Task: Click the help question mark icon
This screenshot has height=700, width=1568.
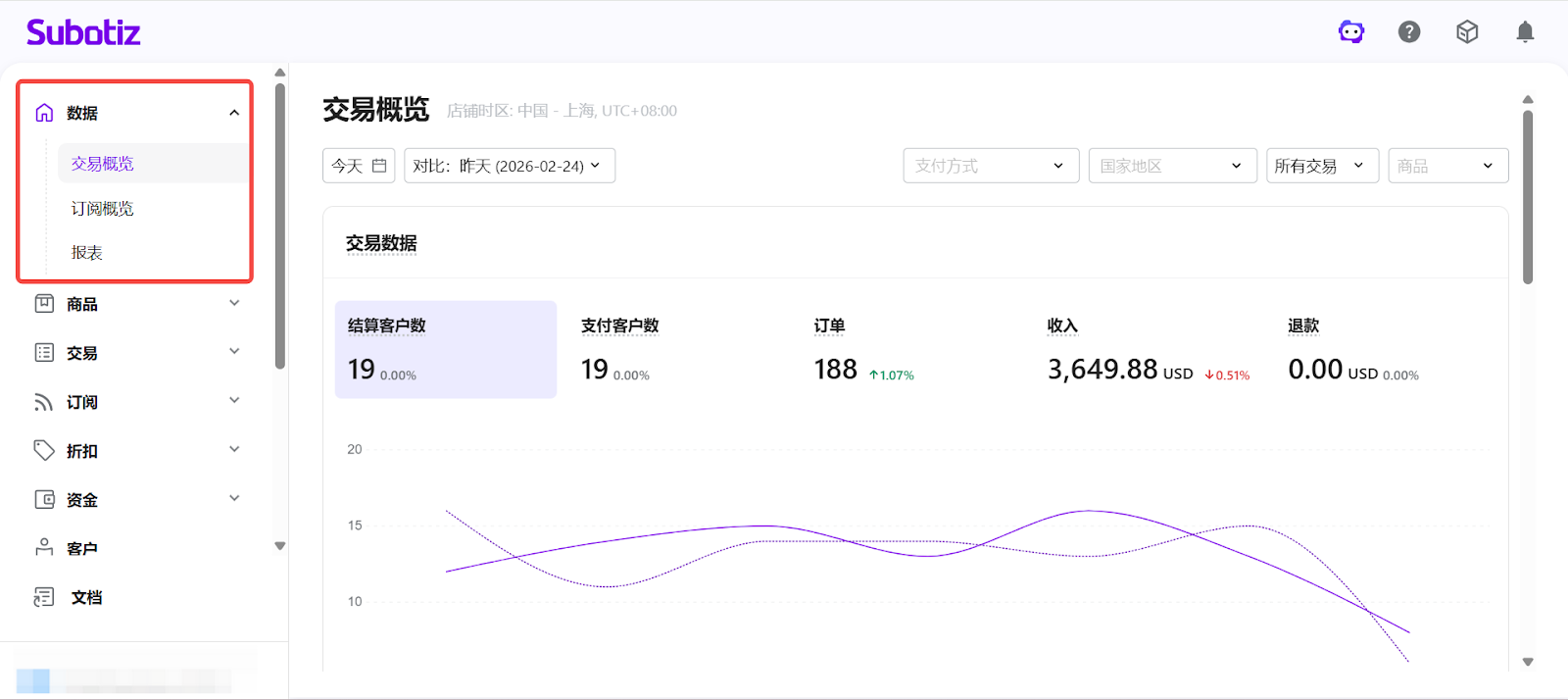Action: [x=1409, y=32]
